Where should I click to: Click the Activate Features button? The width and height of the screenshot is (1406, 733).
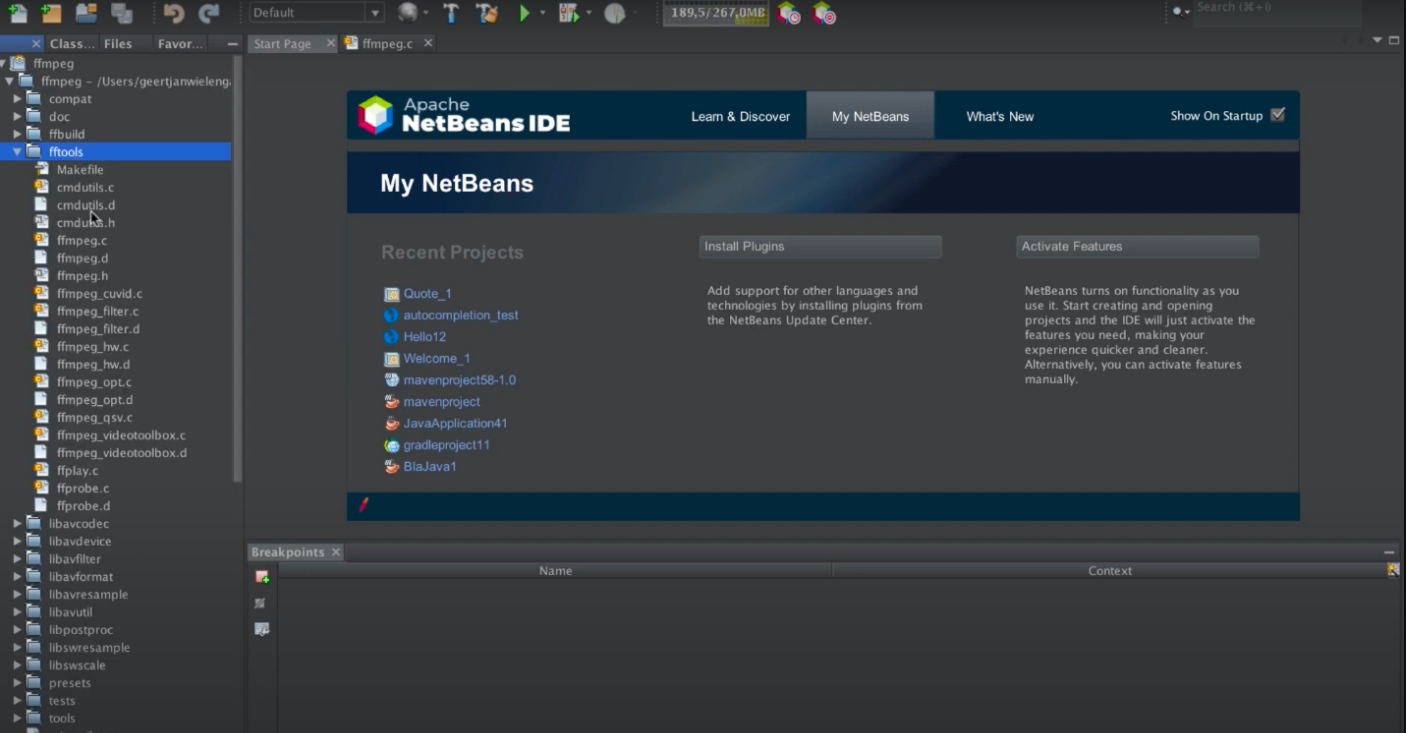click(1137, 246)
